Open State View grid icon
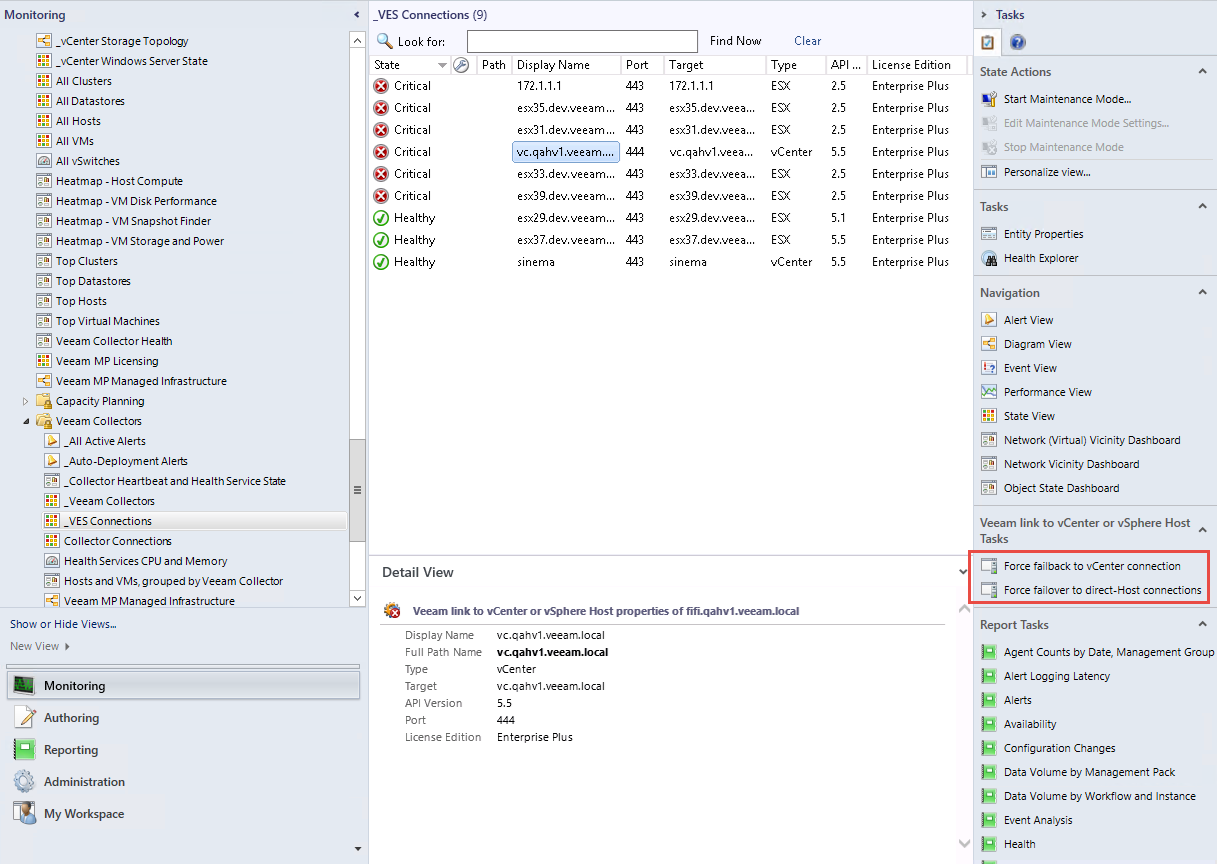The width and height of the screenshot is (1217, 864). [988, 416]
